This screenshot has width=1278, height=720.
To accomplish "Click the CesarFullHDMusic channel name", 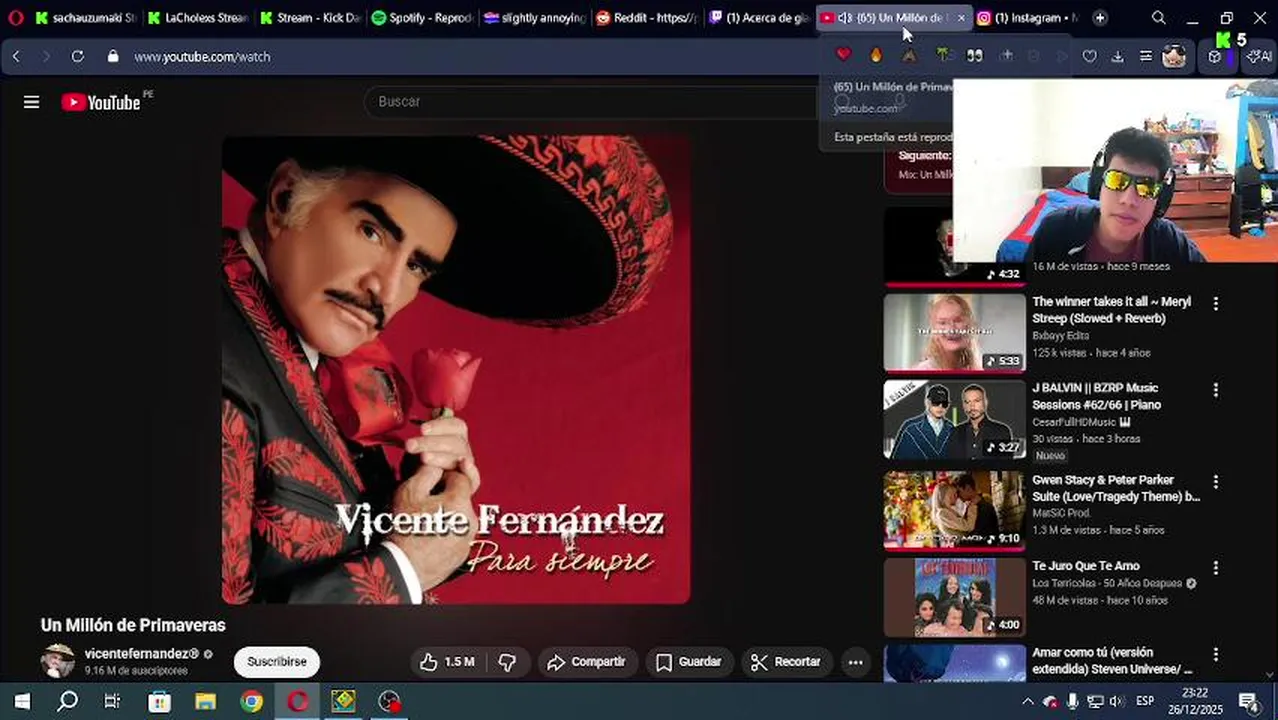I will [x=1074, y=422].
